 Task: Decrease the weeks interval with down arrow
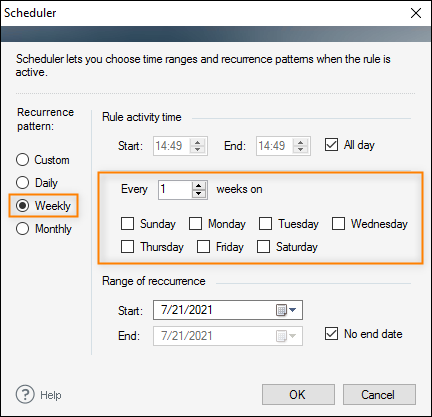(199, 194)
